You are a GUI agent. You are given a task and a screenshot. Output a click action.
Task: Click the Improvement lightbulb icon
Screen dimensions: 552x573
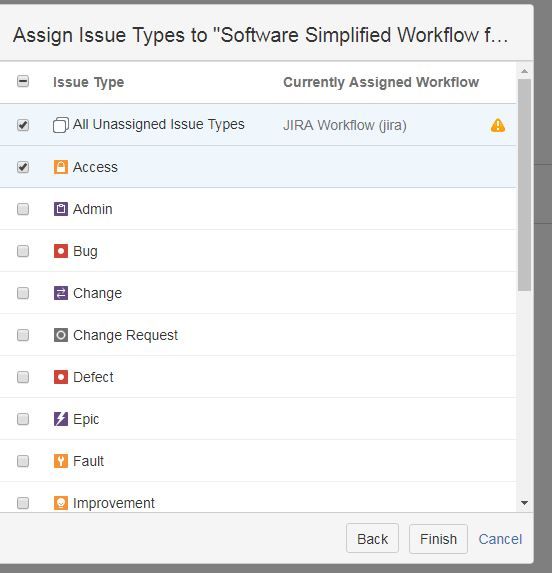(x=61, y=503)
